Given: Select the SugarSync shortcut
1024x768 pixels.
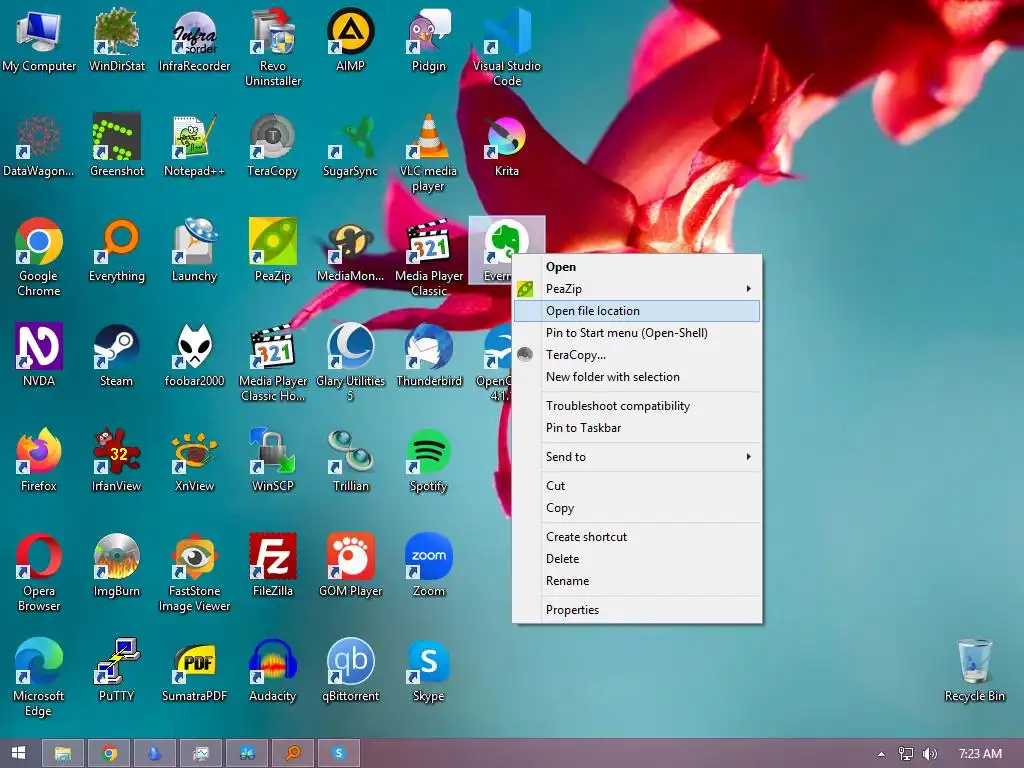Looking at the screenshot, I should click(x=351, y=145).
